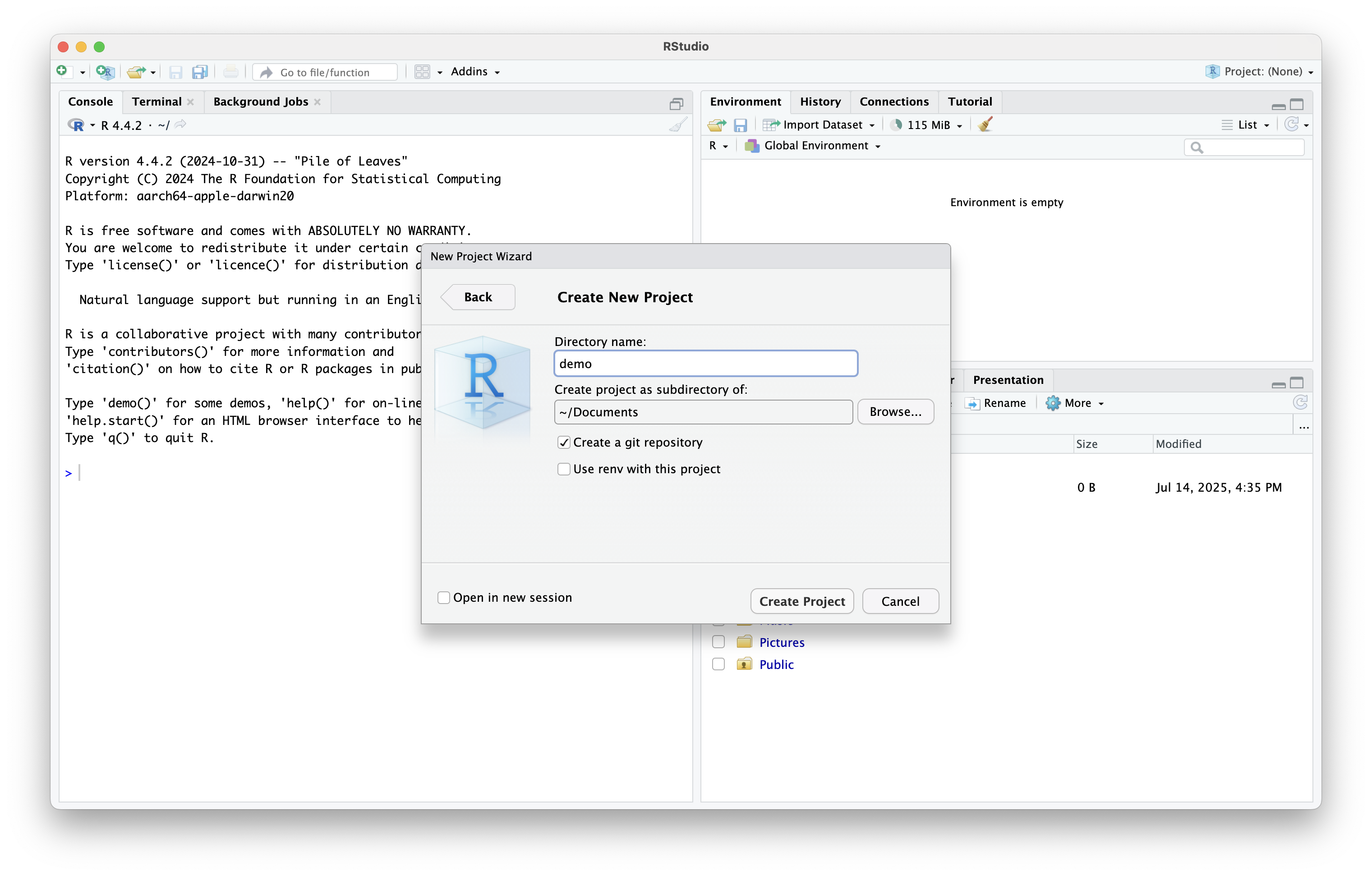Viewport: 1372px width, 876px height.
Task: Switch to the History tab
Action: (x=820, y=101)
